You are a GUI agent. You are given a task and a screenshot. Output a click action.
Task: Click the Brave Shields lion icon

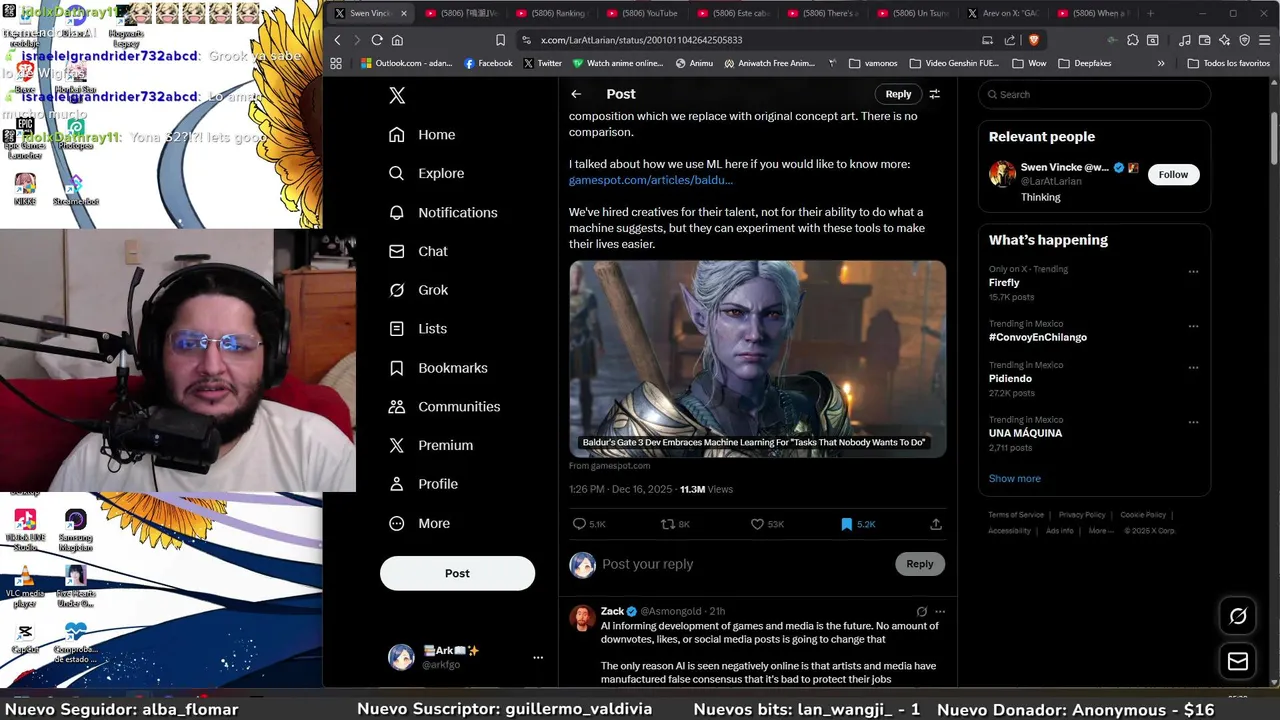[x=1033, y=40]
